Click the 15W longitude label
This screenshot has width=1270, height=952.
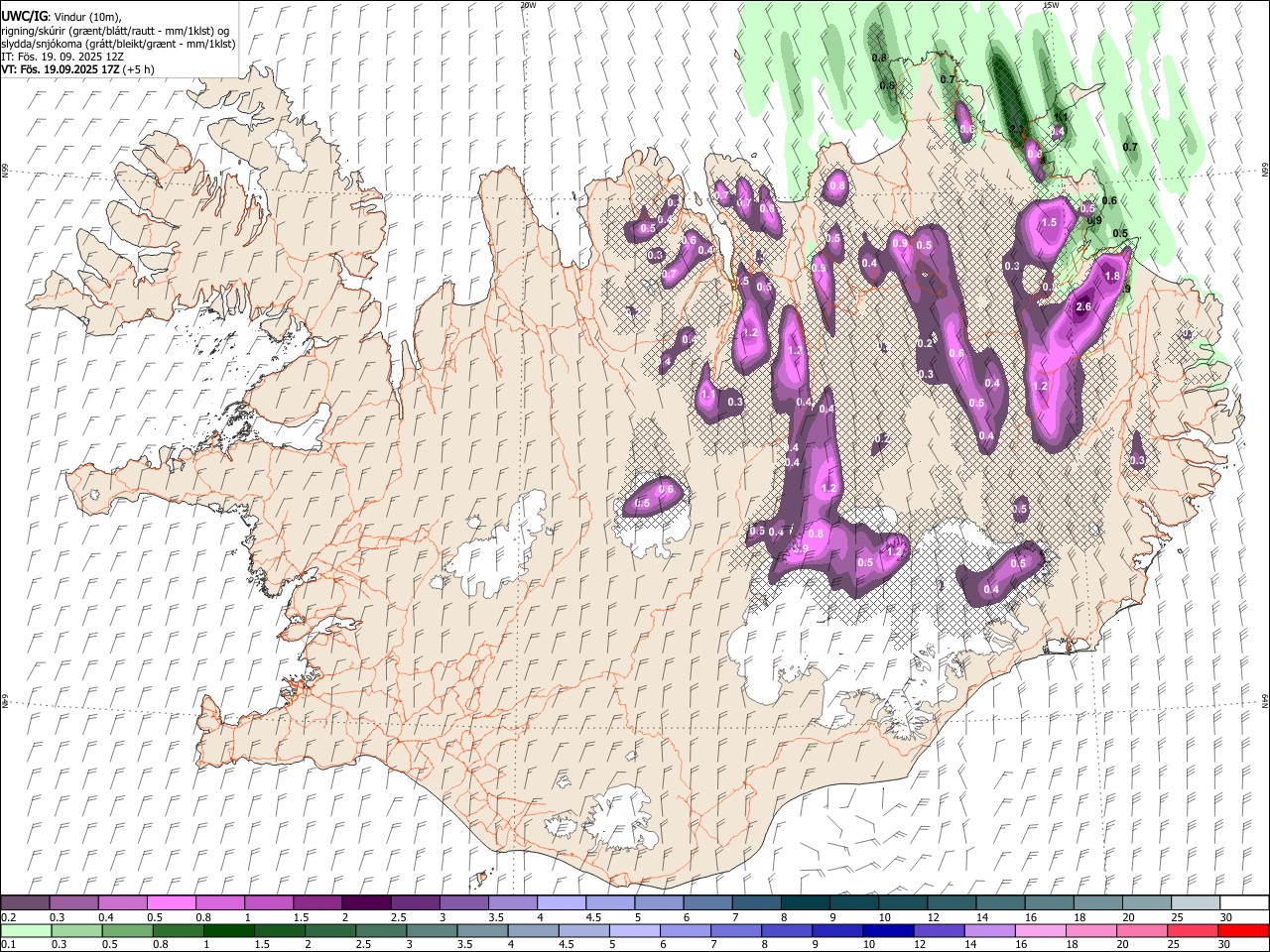click(1051, 5)
